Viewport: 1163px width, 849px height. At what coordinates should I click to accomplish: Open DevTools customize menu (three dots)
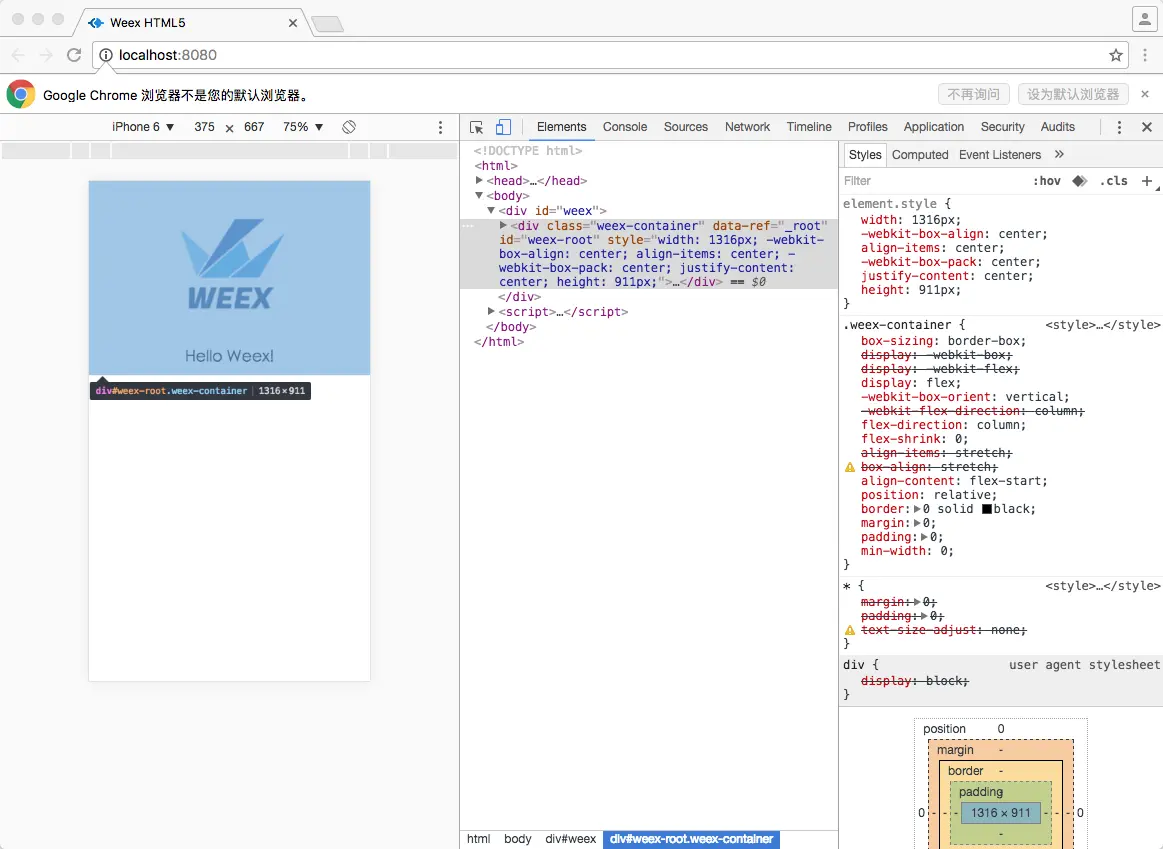pyautogui.click(x=1118, y=128)
